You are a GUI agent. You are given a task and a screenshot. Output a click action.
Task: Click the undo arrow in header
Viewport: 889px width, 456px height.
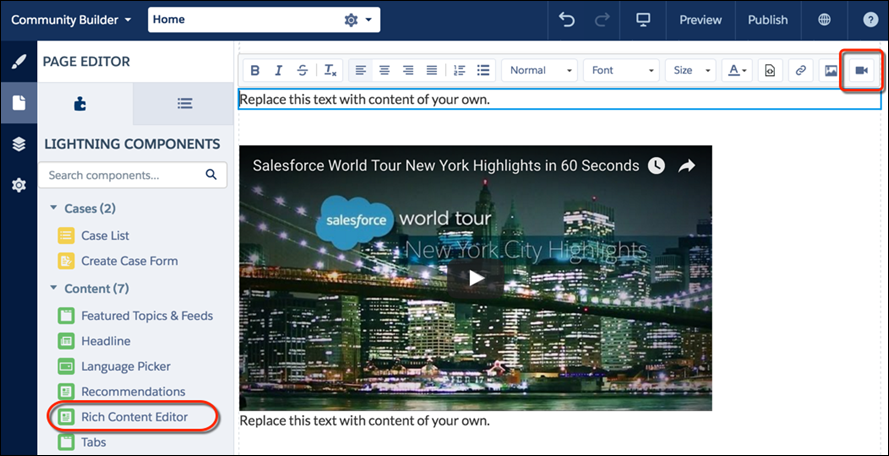pyautogui.click(x=567, y=20)
